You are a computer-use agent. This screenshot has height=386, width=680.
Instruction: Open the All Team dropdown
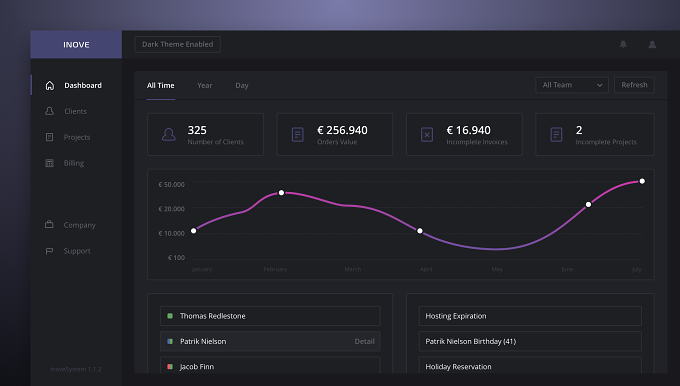point(572,85)
